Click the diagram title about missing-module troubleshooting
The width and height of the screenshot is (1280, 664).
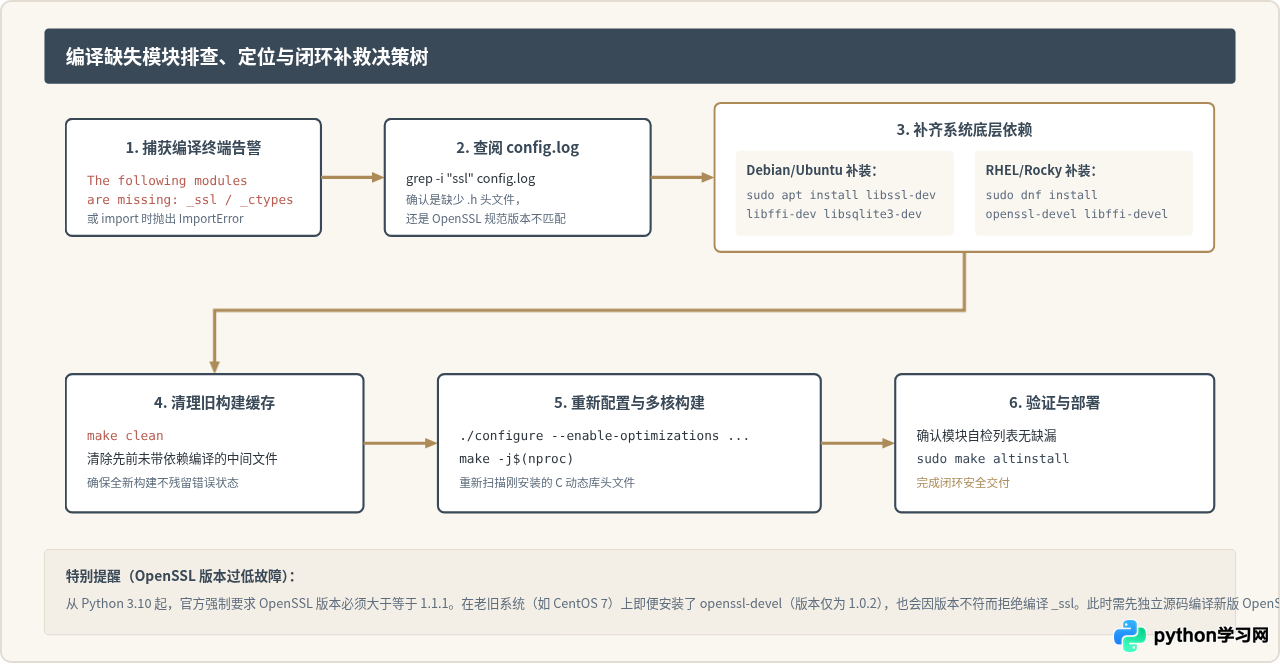[247, 57]
